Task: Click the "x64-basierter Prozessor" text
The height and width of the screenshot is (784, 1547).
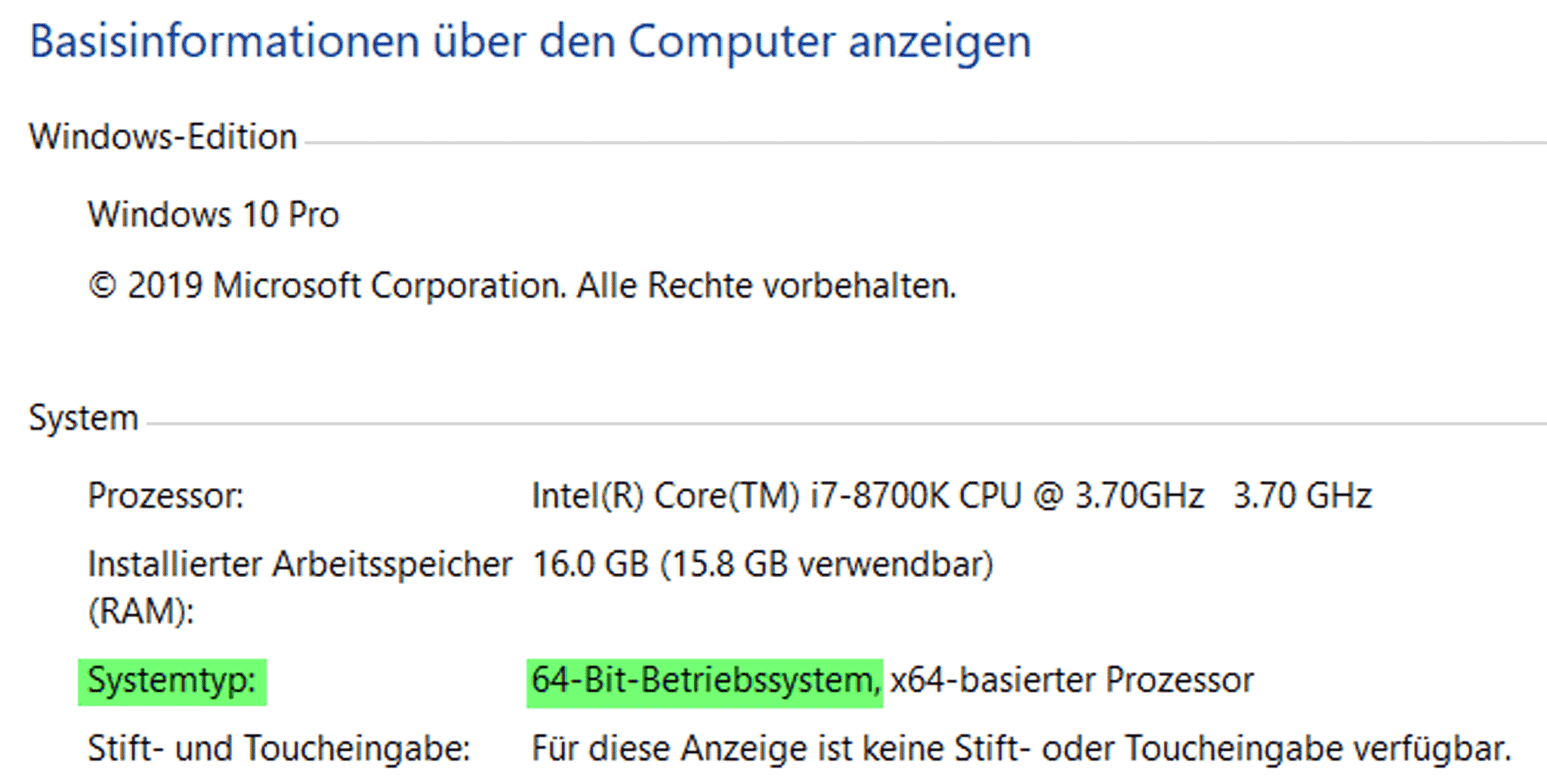Action: (x=1071, y=681)
